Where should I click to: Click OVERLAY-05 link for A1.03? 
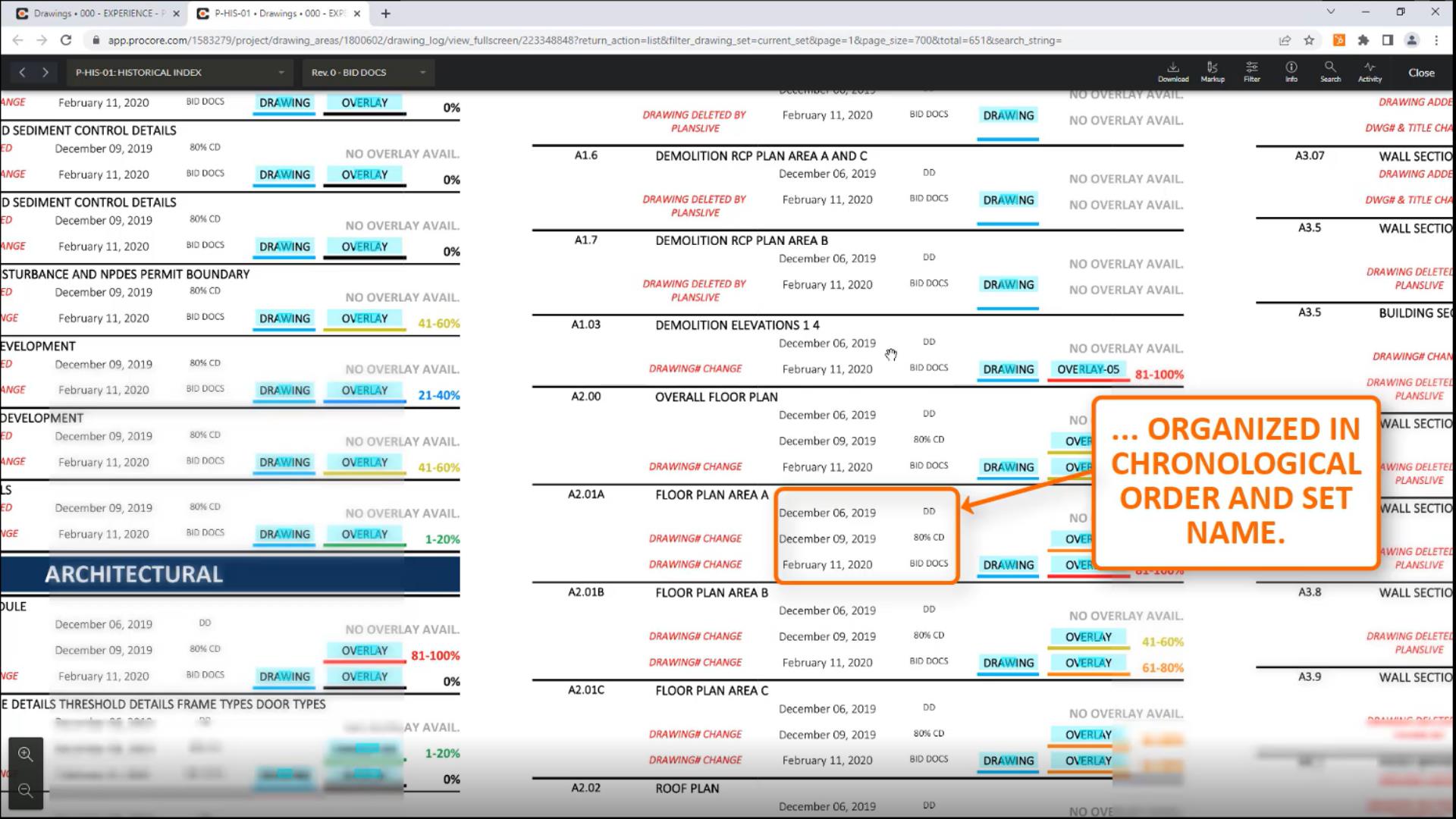pyautogui.click(x=1087, y=369)
